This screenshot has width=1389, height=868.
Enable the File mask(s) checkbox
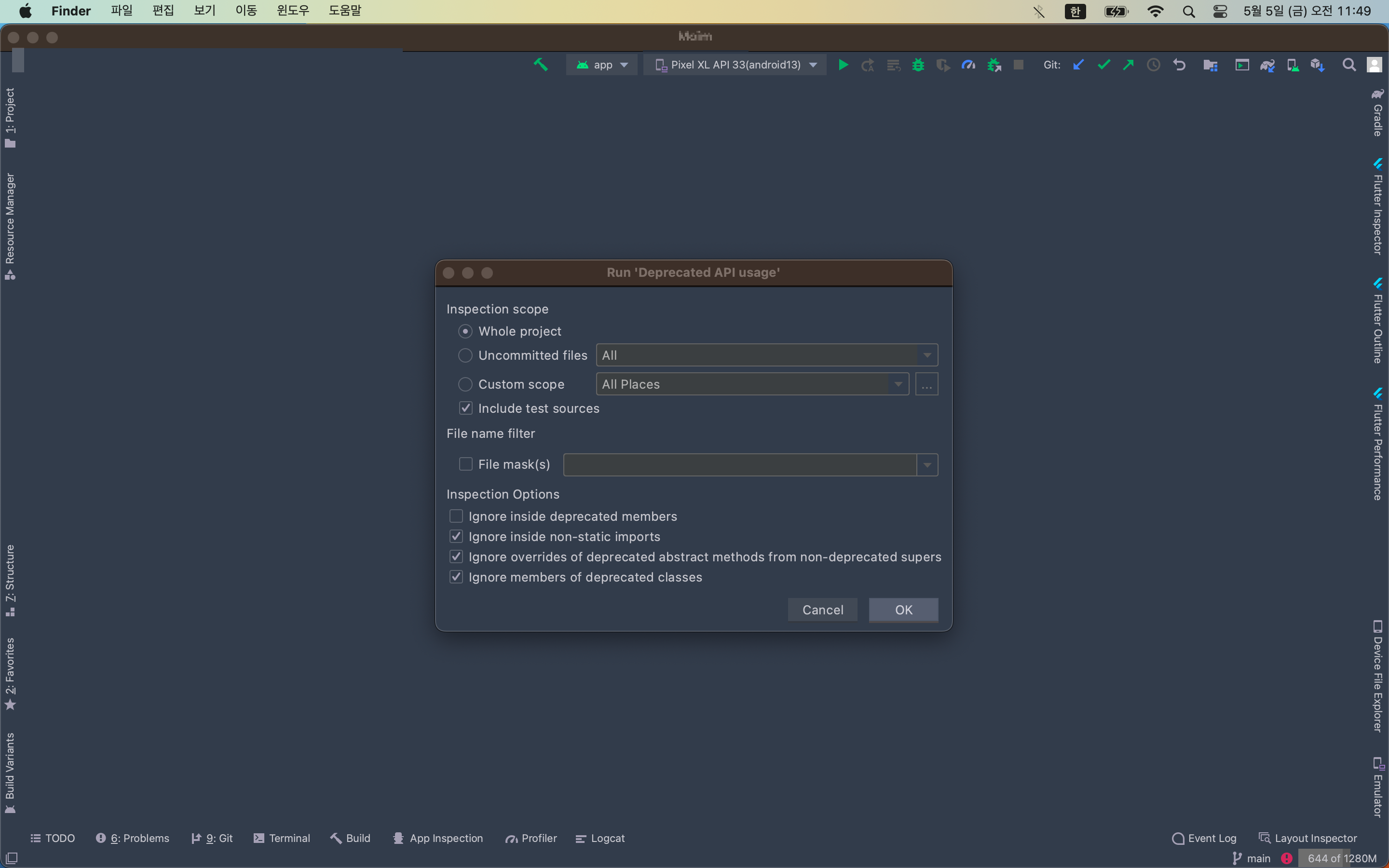point(465,464)
